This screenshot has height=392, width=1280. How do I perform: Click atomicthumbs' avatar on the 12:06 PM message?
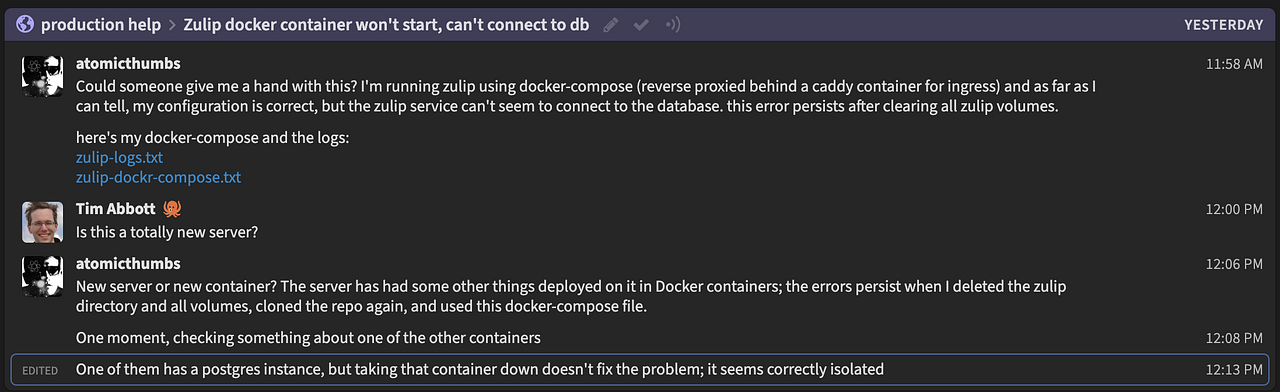(x=42, y=276)
